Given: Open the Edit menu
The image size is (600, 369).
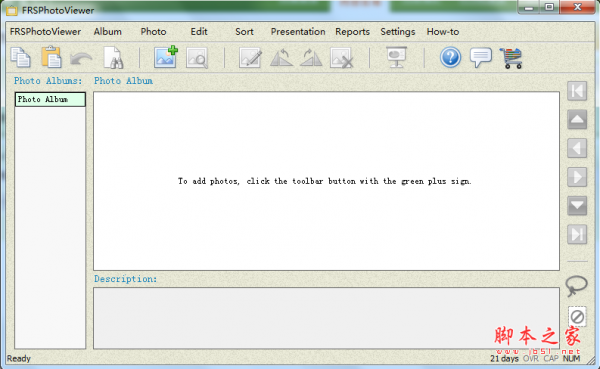Looking at the screenshot, I should pyautogui.click(x=199, y=32).
